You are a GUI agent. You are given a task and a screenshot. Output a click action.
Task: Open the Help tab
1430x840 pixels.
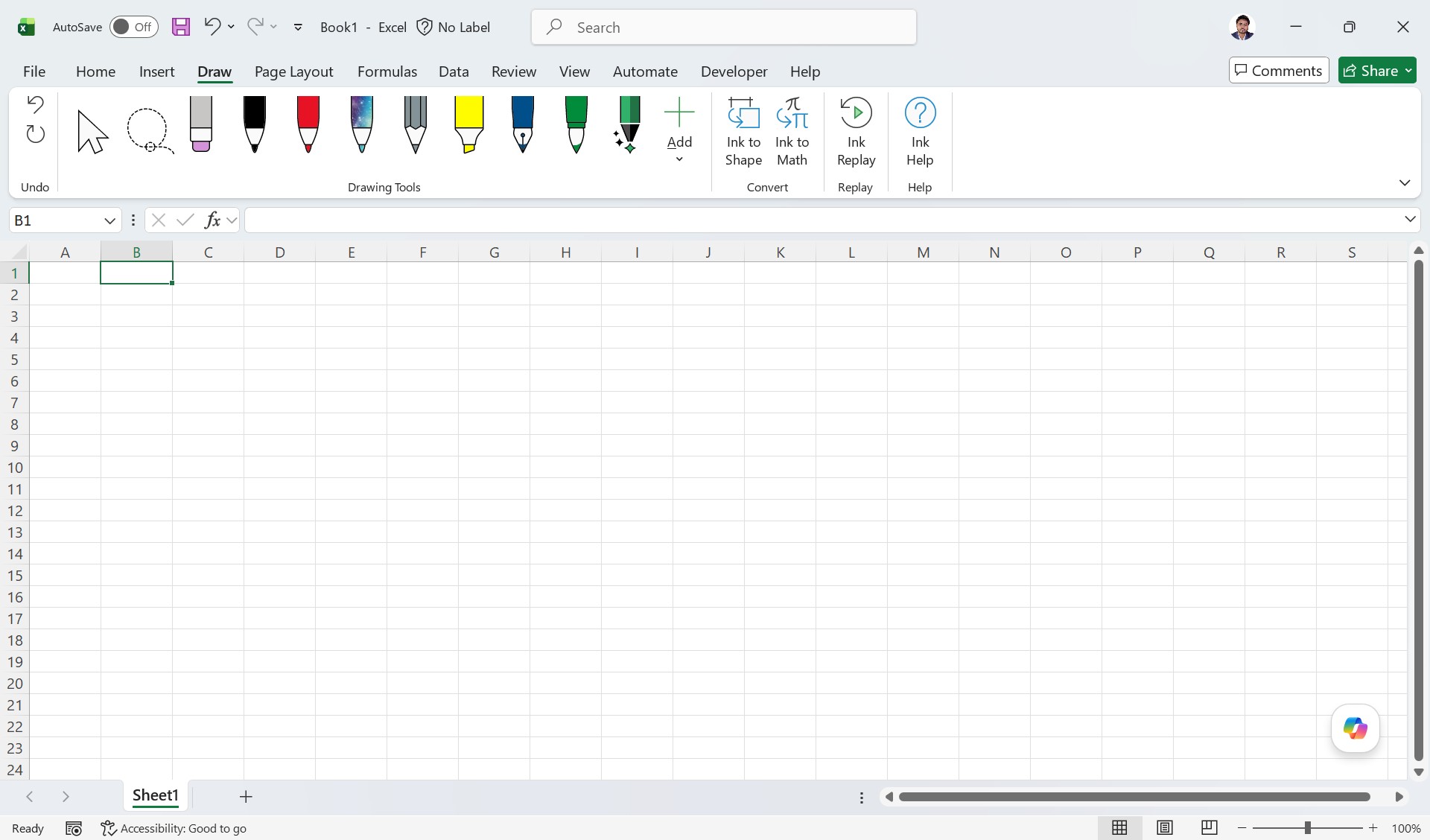(x=805, y=71)
